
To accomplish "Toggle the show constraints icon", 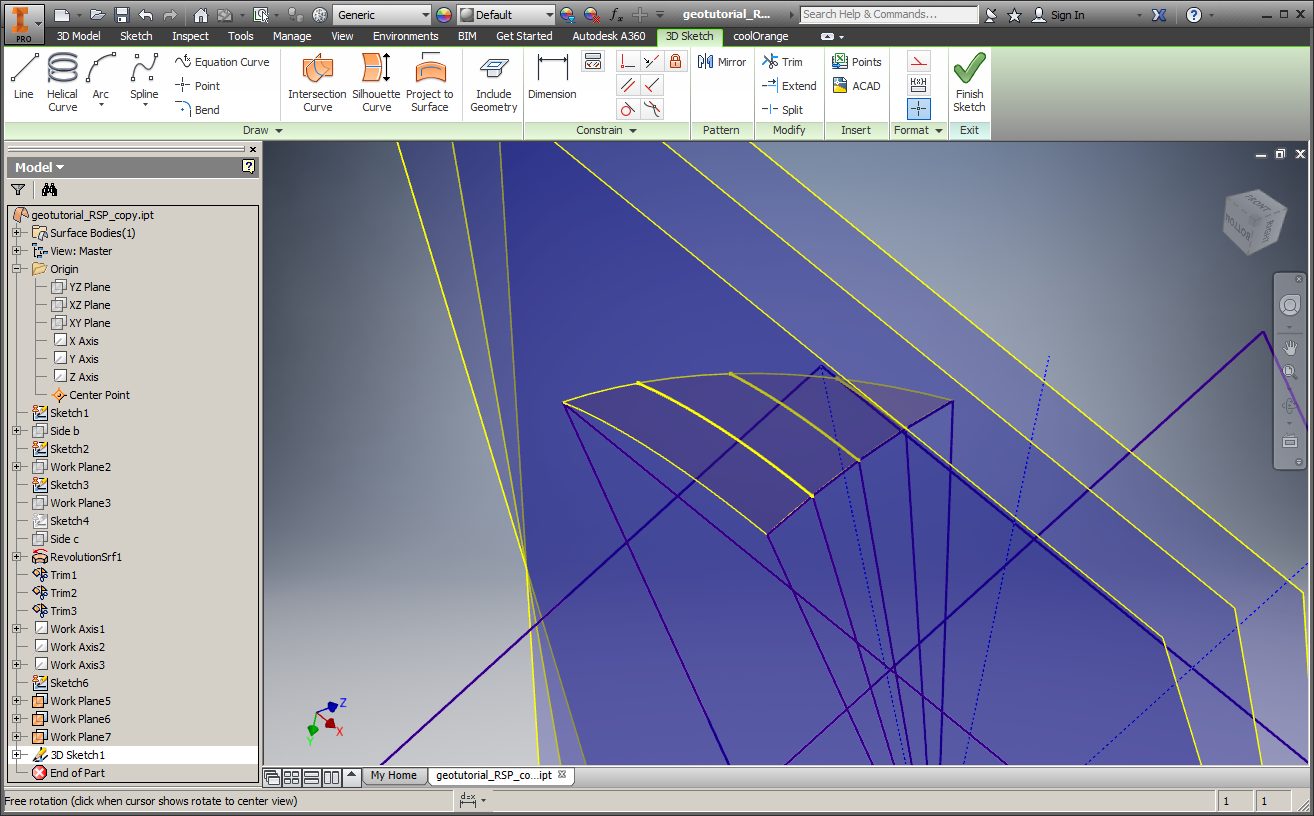I will [593, 61].
